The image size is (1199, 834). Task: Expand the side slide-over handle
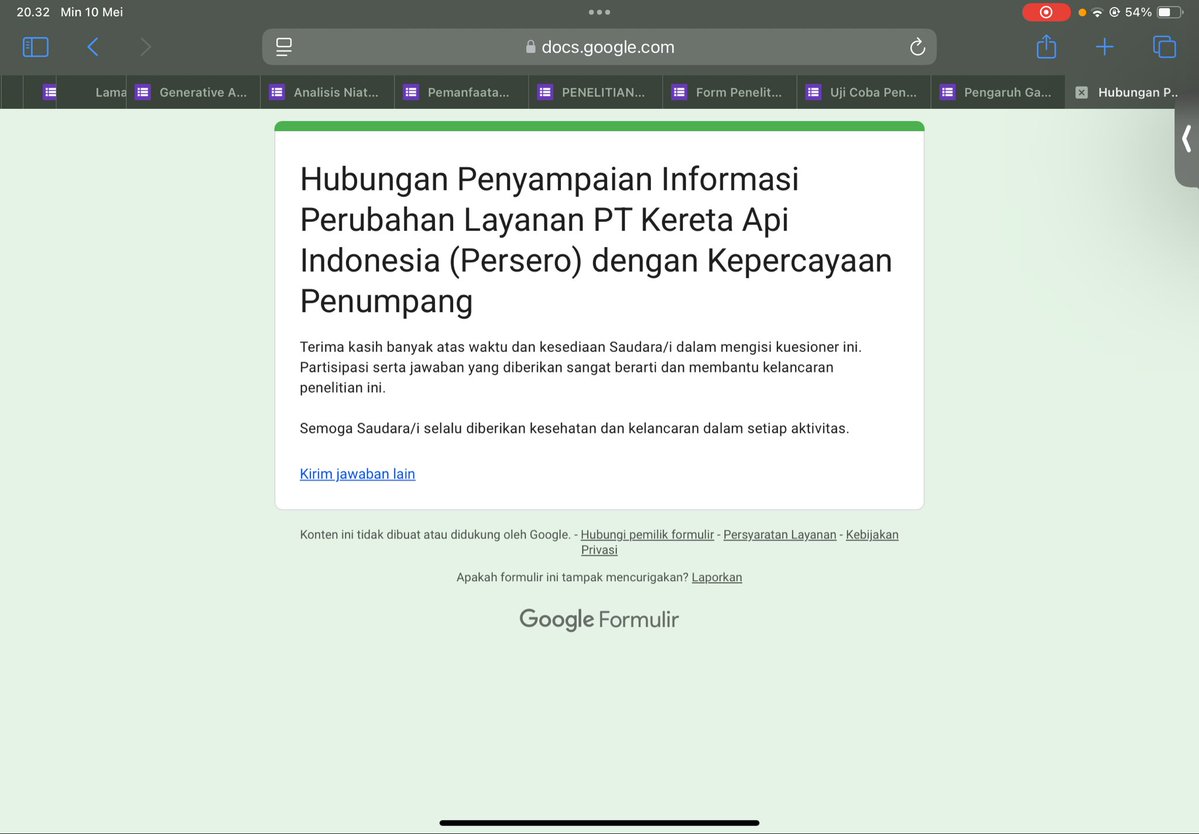point(1187,139)
